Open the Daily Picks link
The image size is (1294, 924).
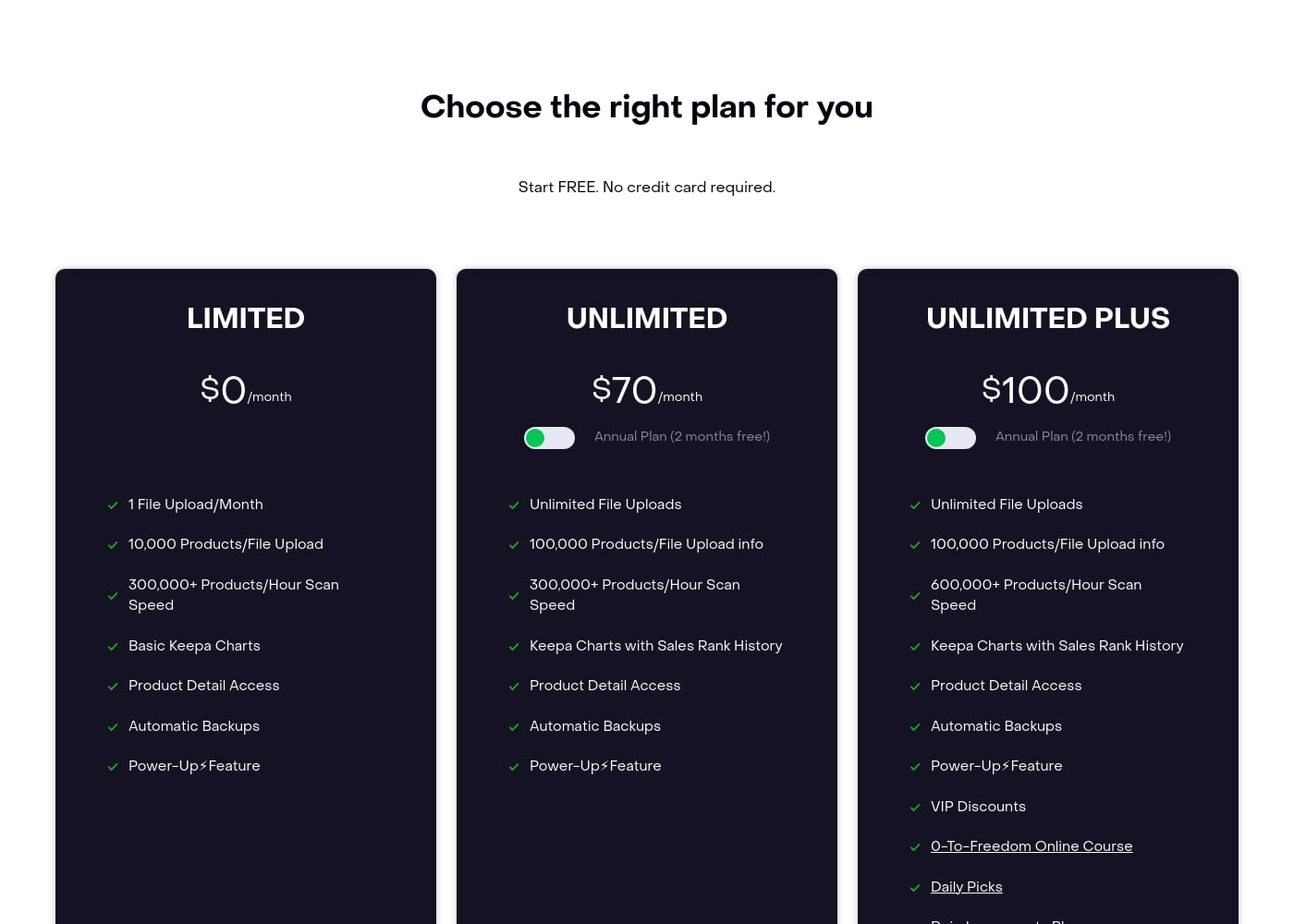[x=966, y=887]
